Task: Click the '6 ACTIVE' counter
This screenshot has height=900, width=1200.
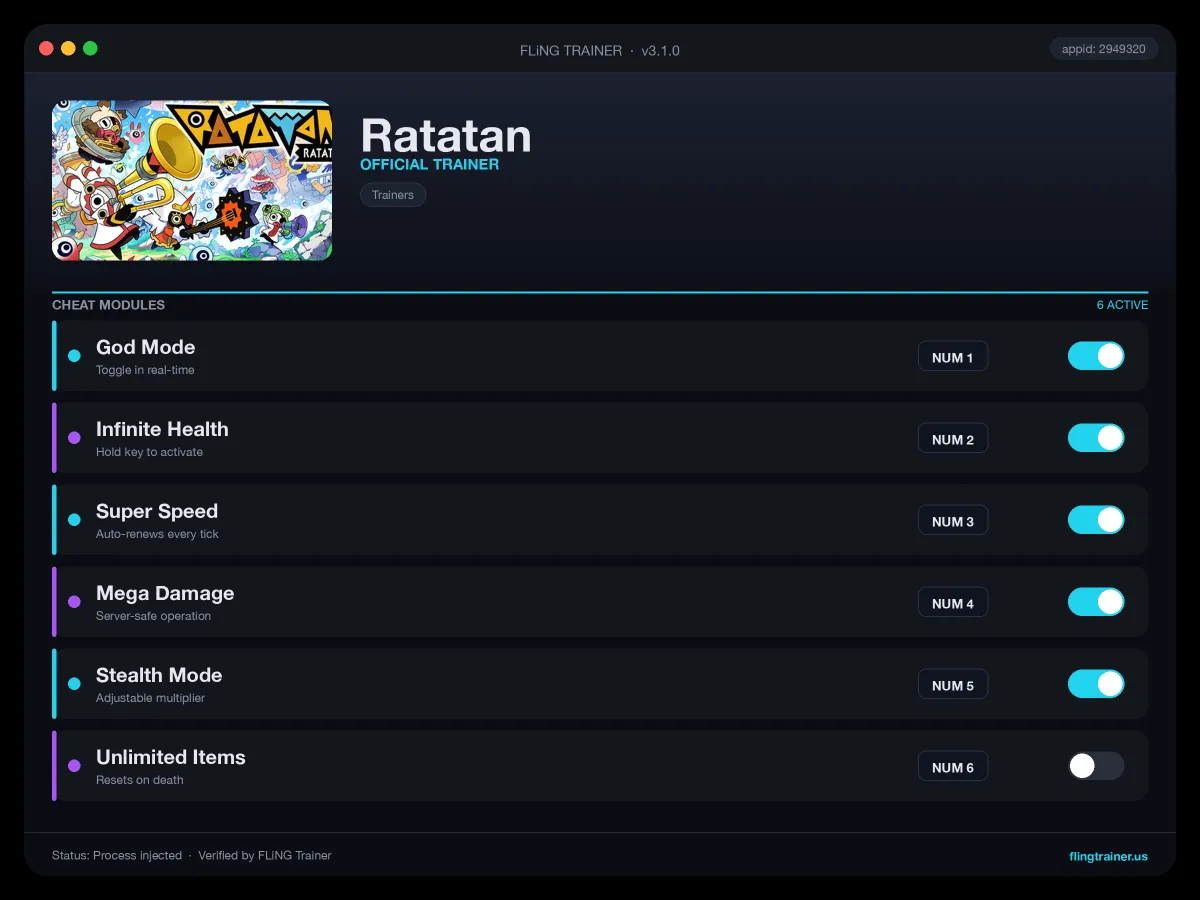Action: pyautogui.click(x=1122, y=305)
